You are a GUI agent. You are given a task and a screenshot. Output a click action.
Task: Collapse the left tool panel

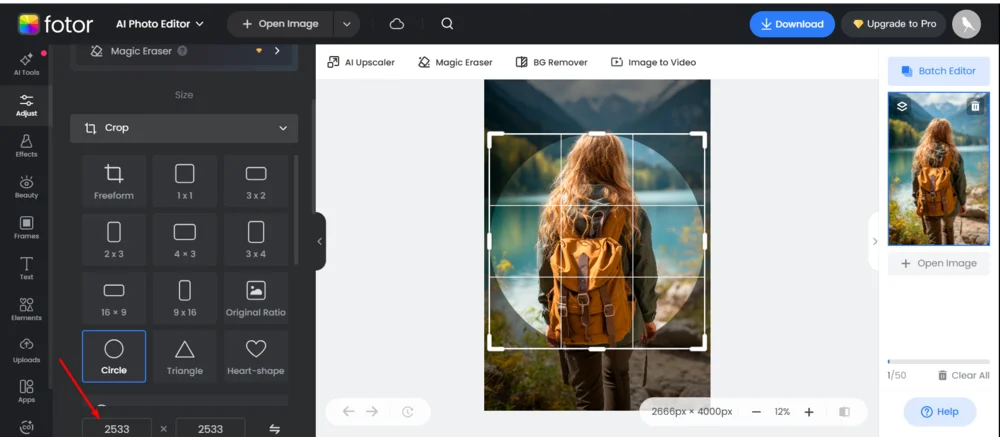pyautogui.click(x=320, y=241)
